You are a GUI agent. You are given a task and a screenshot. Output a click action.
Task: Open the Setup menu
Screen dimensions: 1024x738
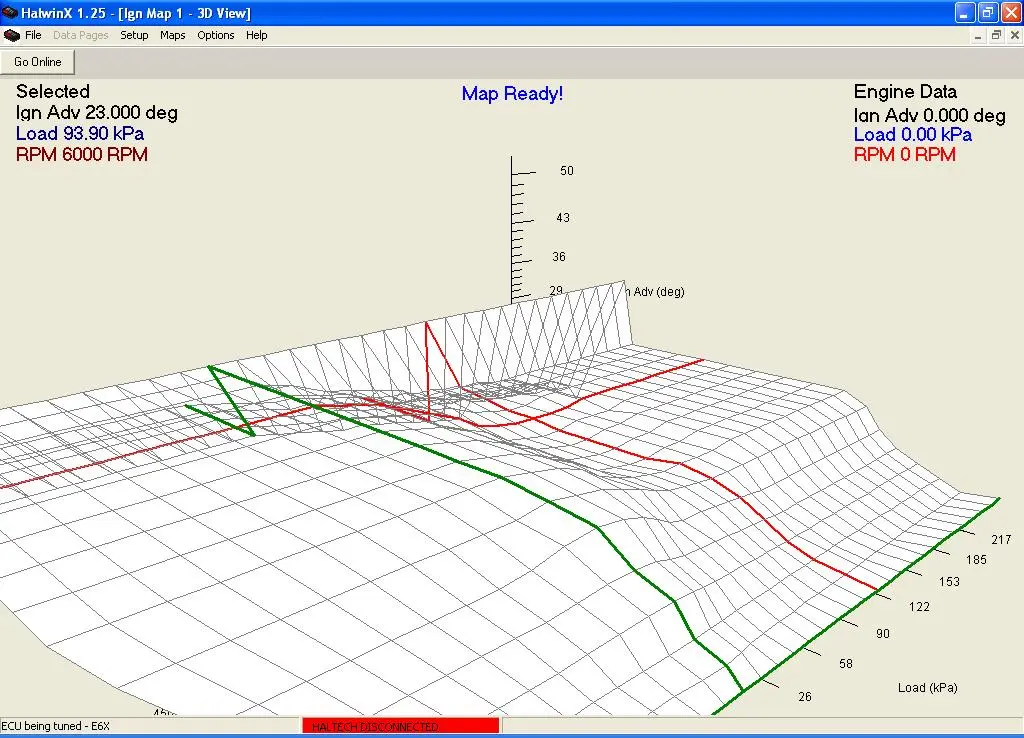(x=134, y=35)
